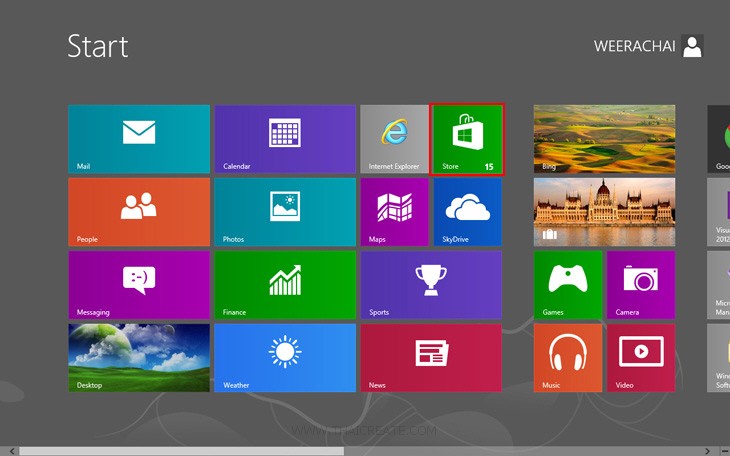Click the scrollbar right arrow
The image size is (730, 456).
707,451
